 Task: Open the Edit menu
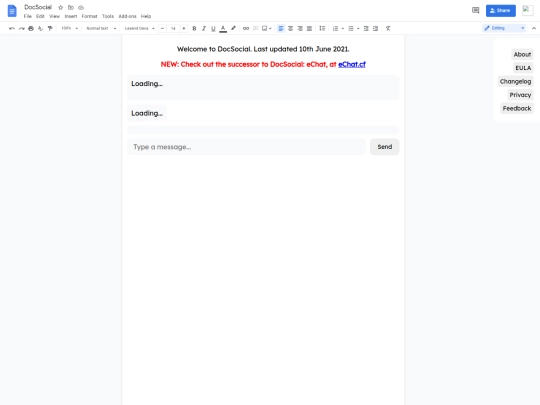coord(40,16)
